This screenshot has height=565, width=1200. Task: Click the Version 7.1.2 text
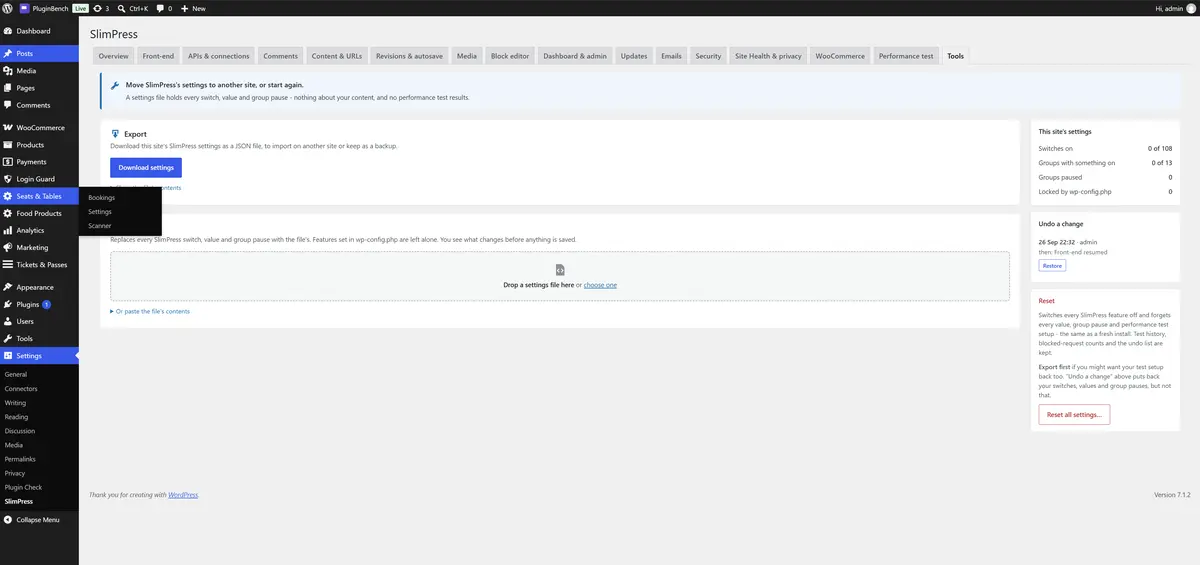pos(1173,495)
